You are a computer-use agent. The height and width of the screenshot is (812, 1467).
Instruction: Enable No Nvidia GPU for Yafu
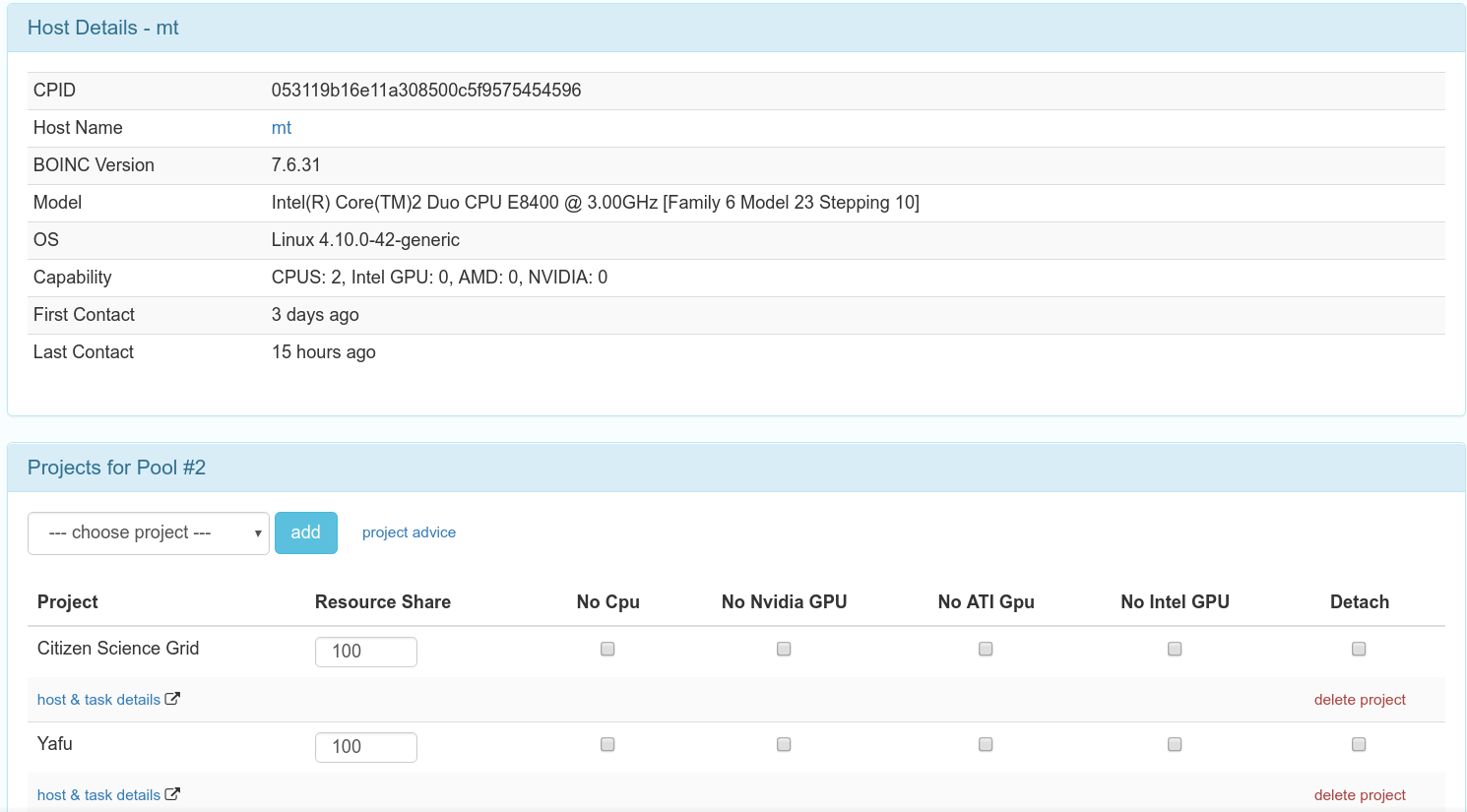coord(784,744)
